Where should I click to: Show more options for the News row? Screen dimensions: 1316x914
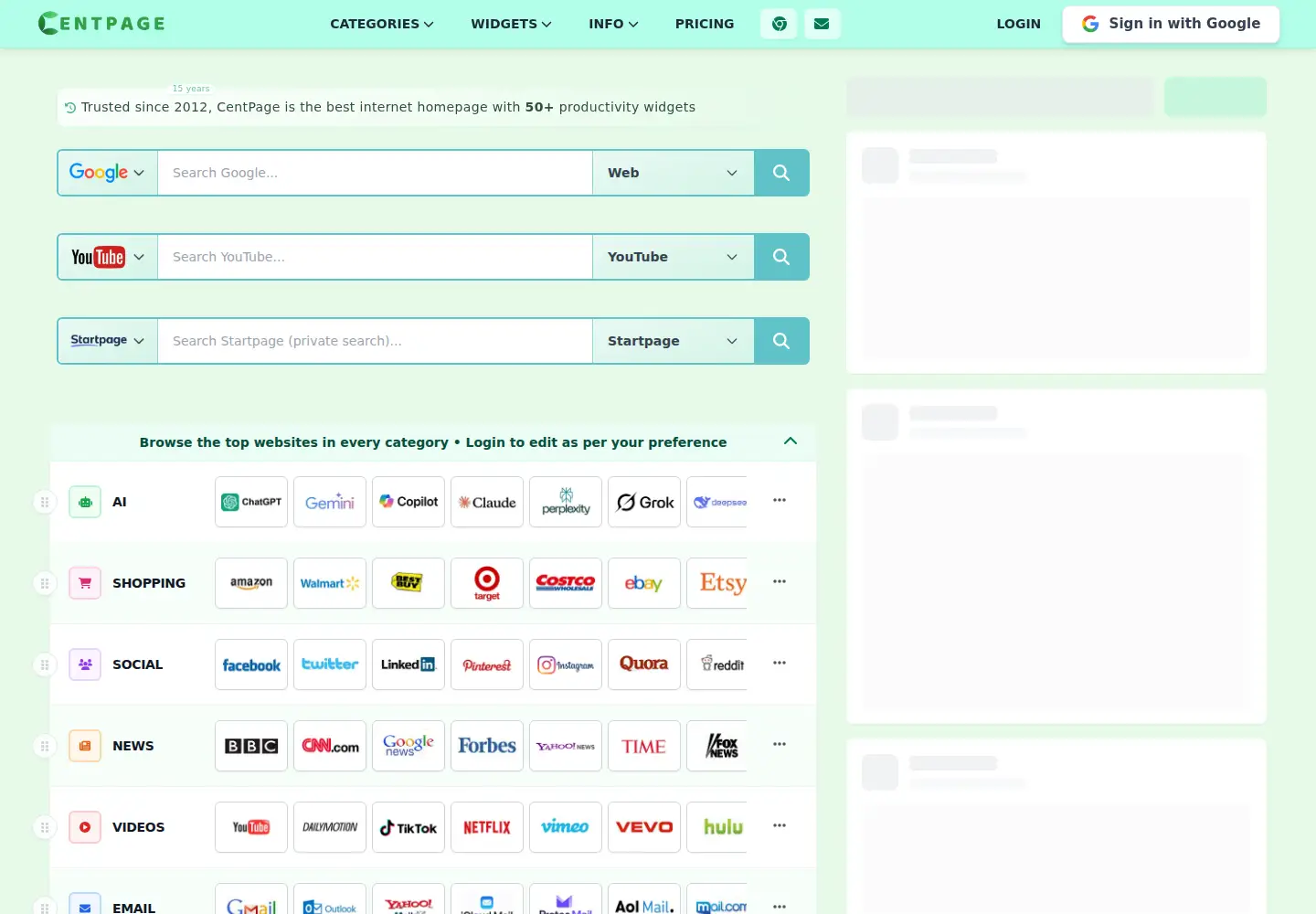coord(780,744)
